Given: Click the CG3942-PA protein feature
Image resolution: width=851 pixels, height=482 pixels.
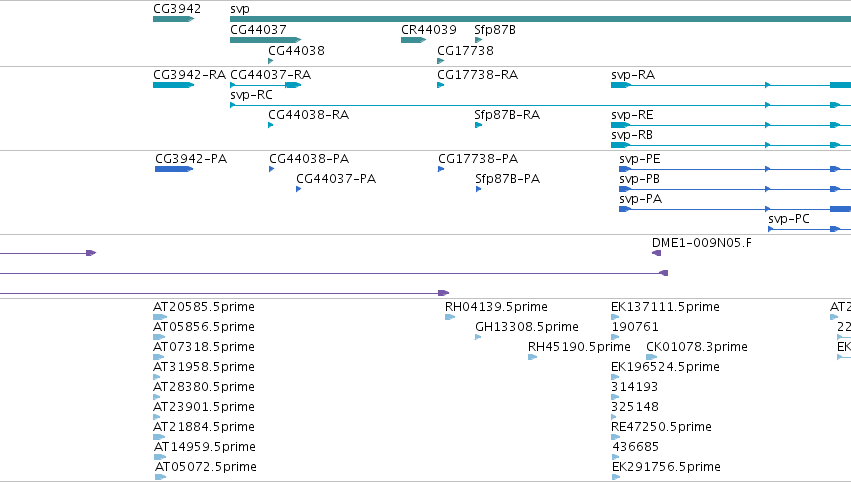Looking at the screenshot, I should 174,169.
